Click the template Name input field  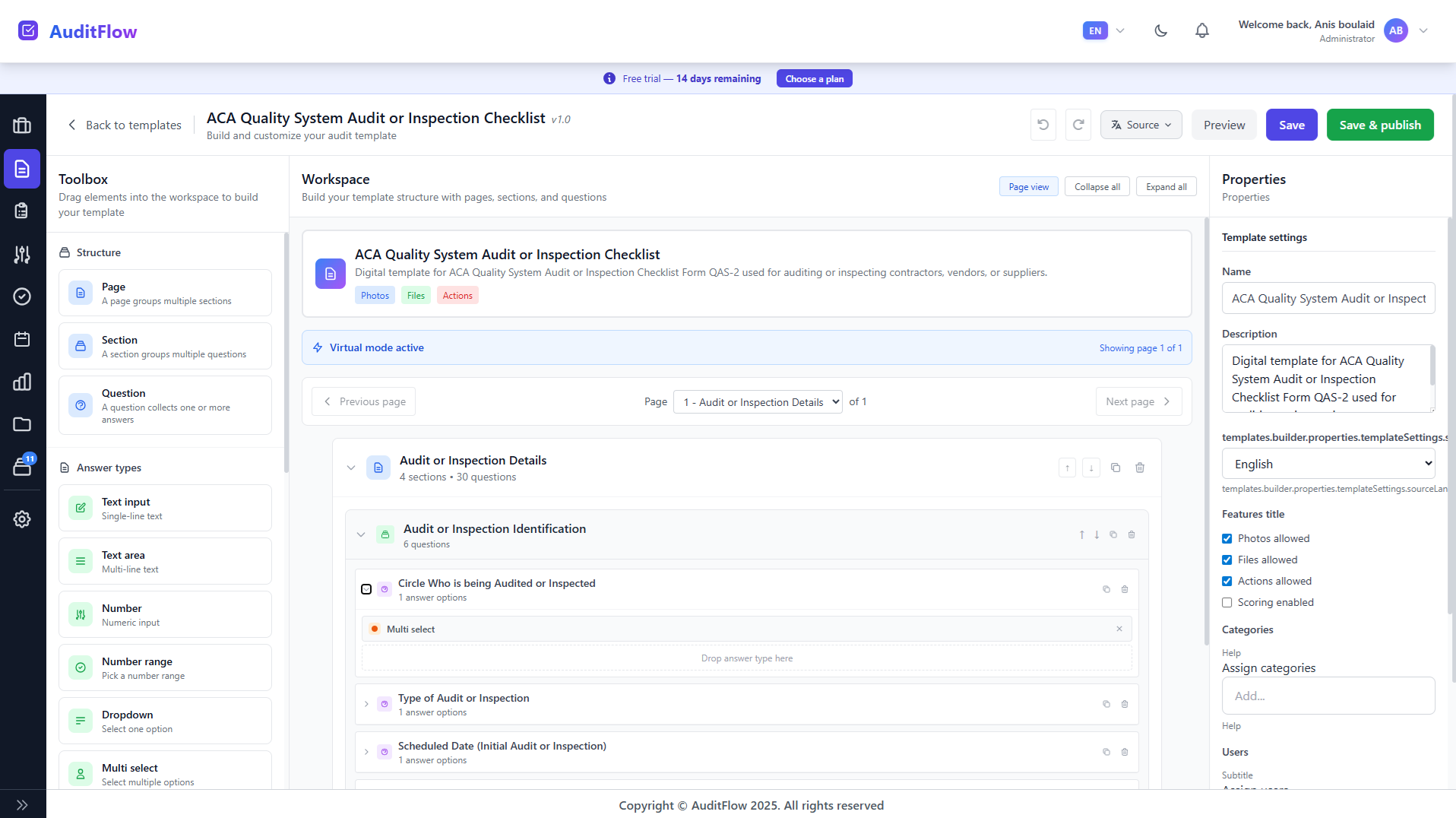pos(1328,298)
